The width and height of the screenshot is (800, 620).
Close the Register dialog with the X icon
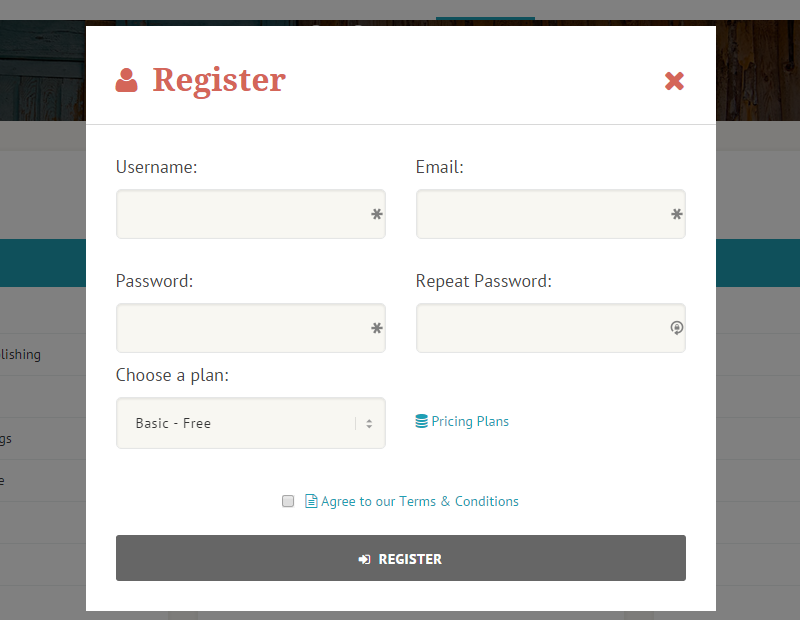tap(674, 81)
